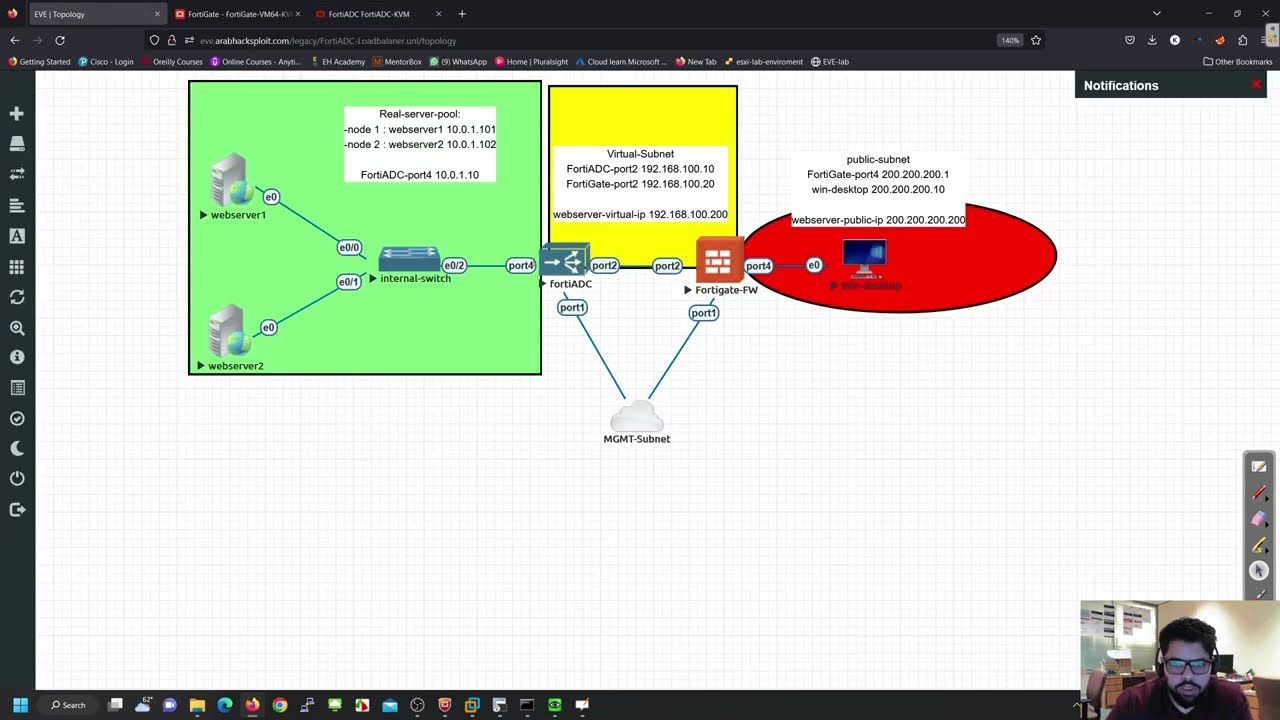
Task: Bookmark this page with star icon
Action: coord(1036,40)
